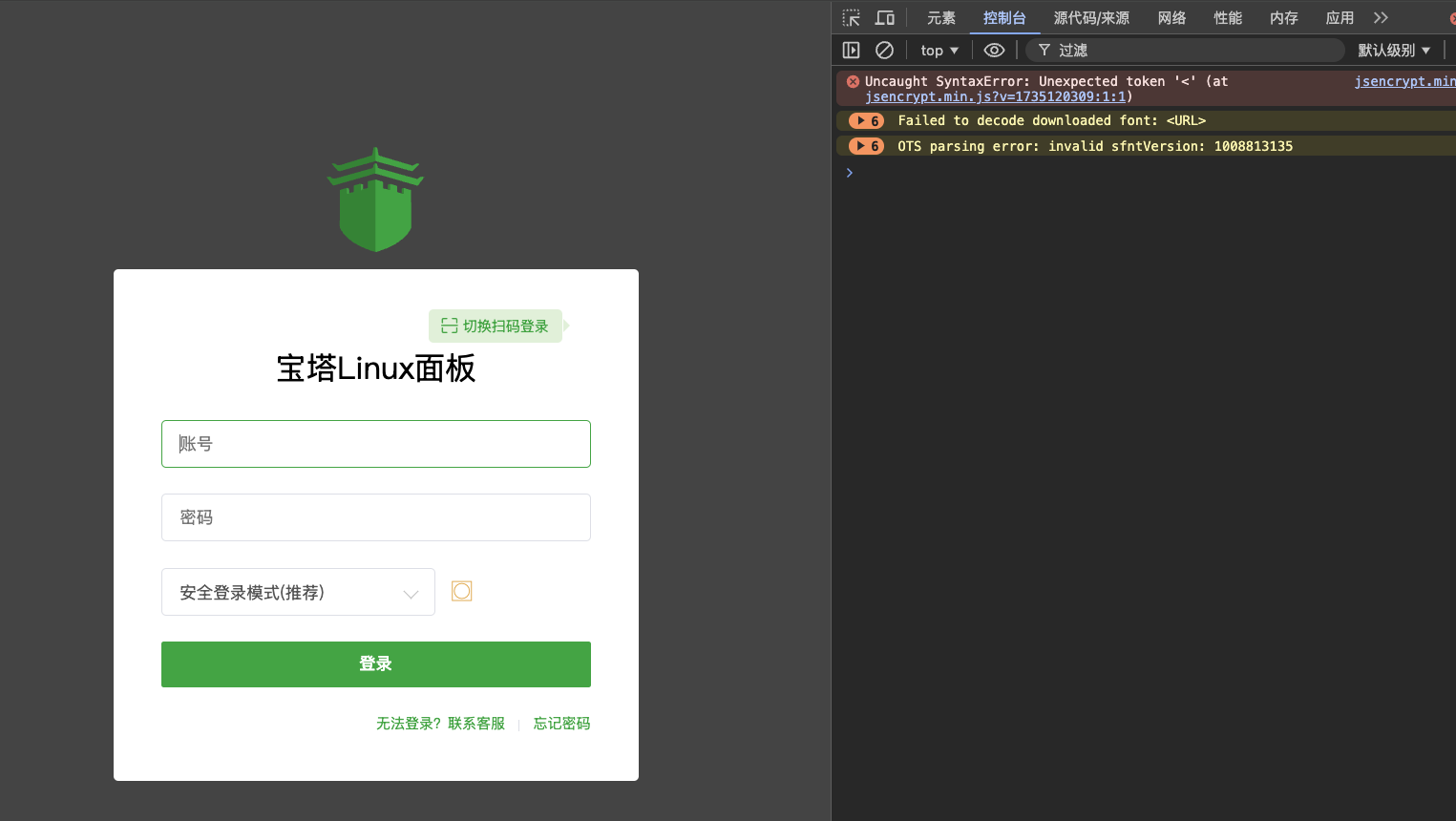Click the red error icon of SyntaxError
Image resolution: width=1456 pixels, height=821 pixels.
(853, 81)
